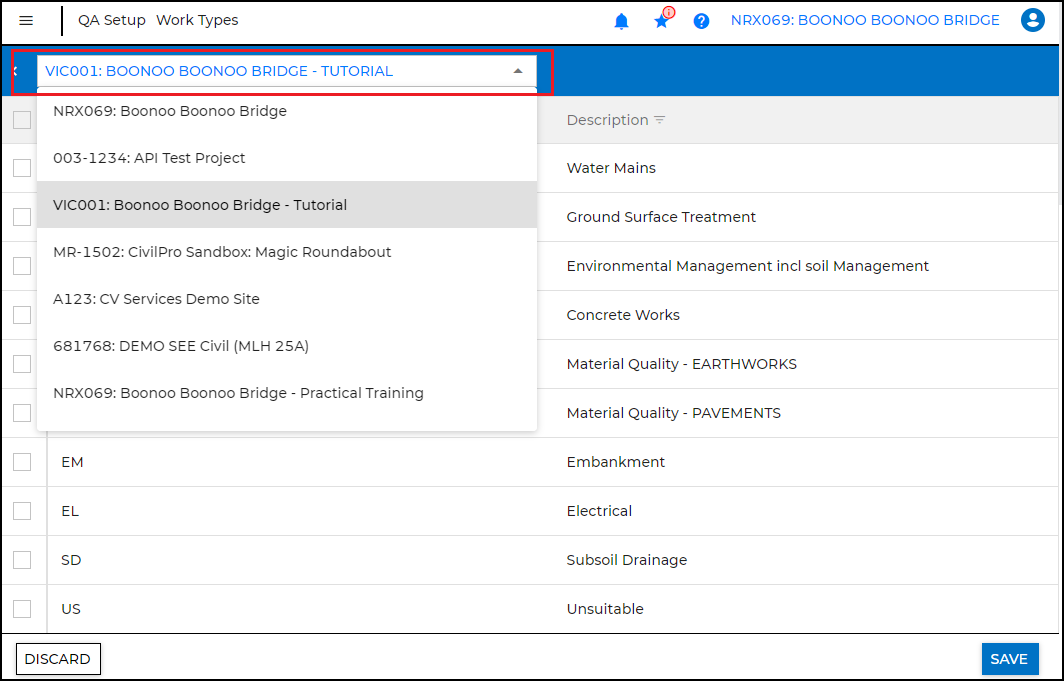Viewport: 1064px width, 681px height.
Task: Open the notifications bell
Action: [x=621, y=21]
